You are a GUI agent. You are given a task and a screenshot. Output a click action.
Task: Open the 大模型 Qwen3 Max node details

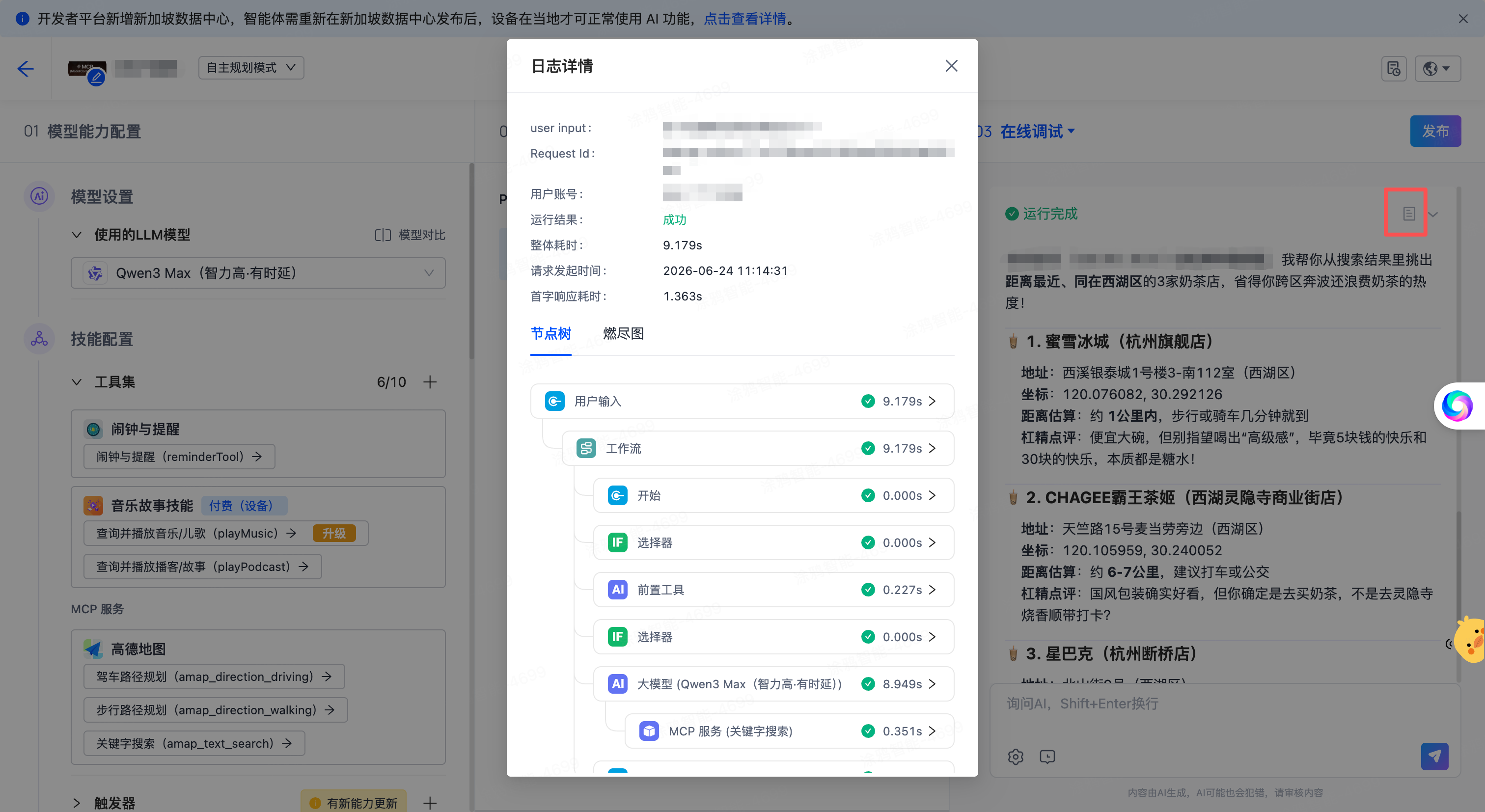tap(773, 684)
